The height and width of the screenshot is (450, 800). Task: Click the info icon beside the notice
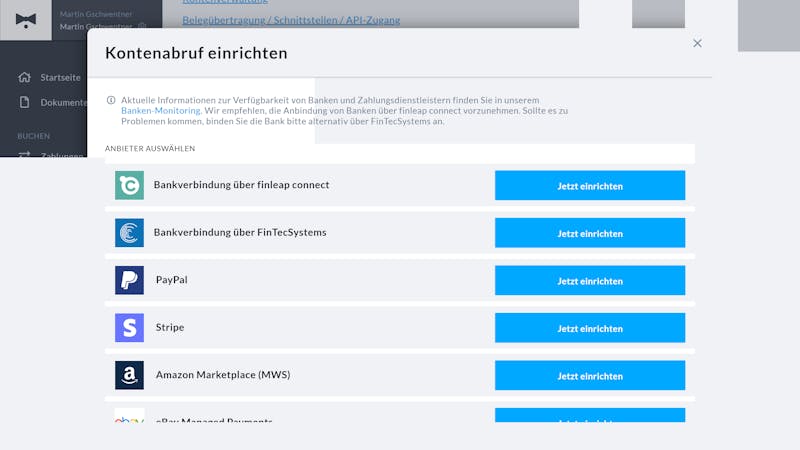111,100
